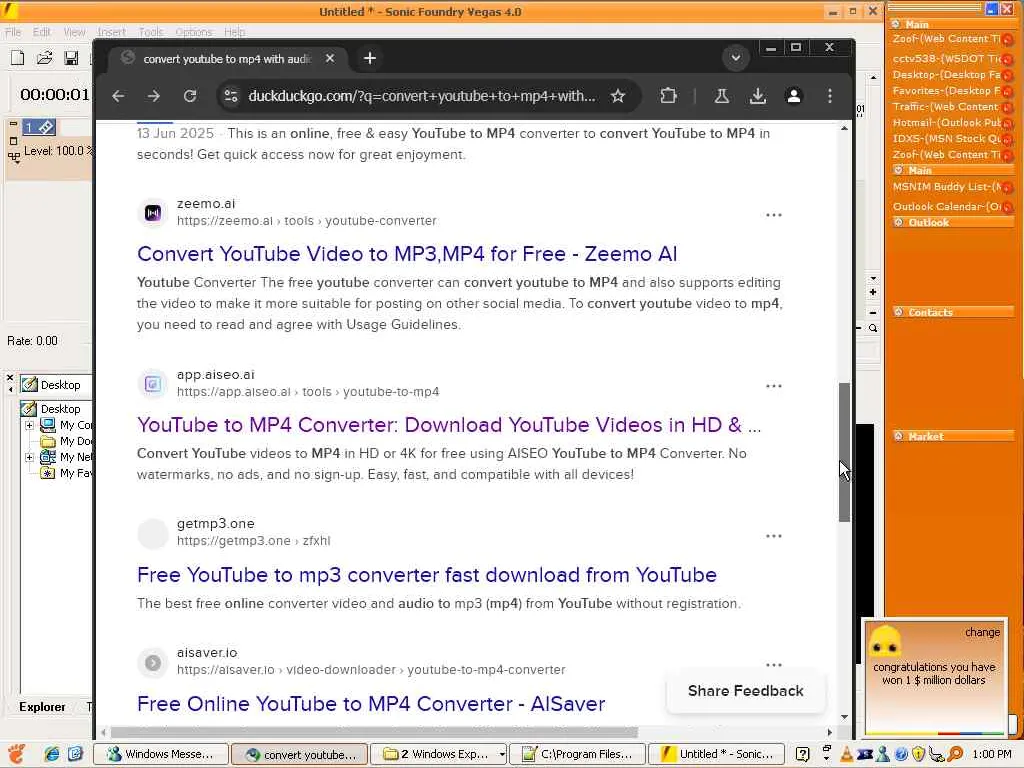Open YouTube to MP4 Converter AISEO link
This screenshot has width=1024, height=768.
pos(449,424)
